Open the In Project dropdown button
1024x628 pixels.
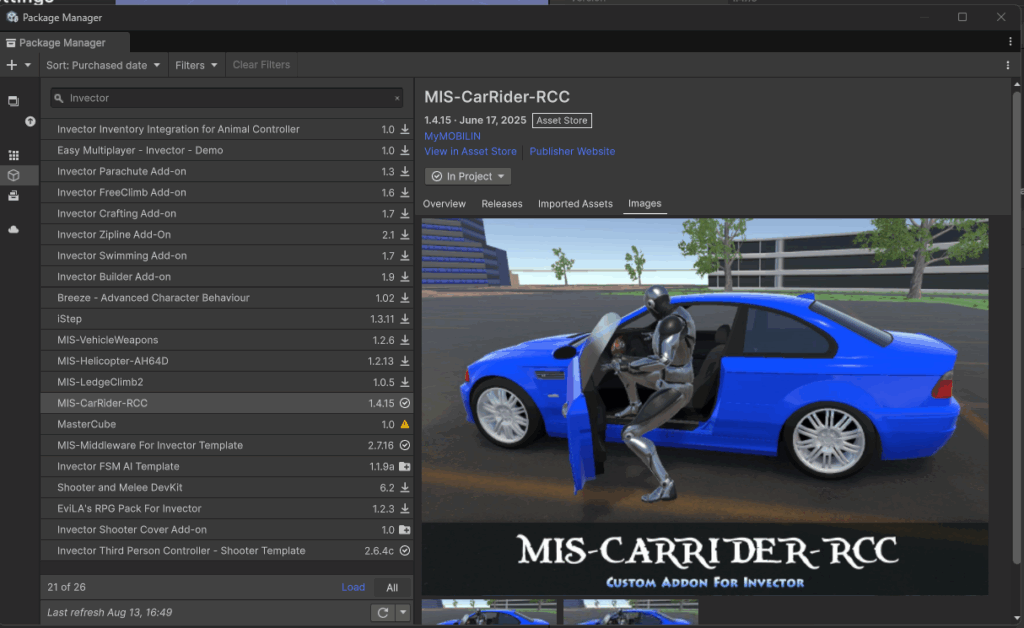(x=468, y=176)
